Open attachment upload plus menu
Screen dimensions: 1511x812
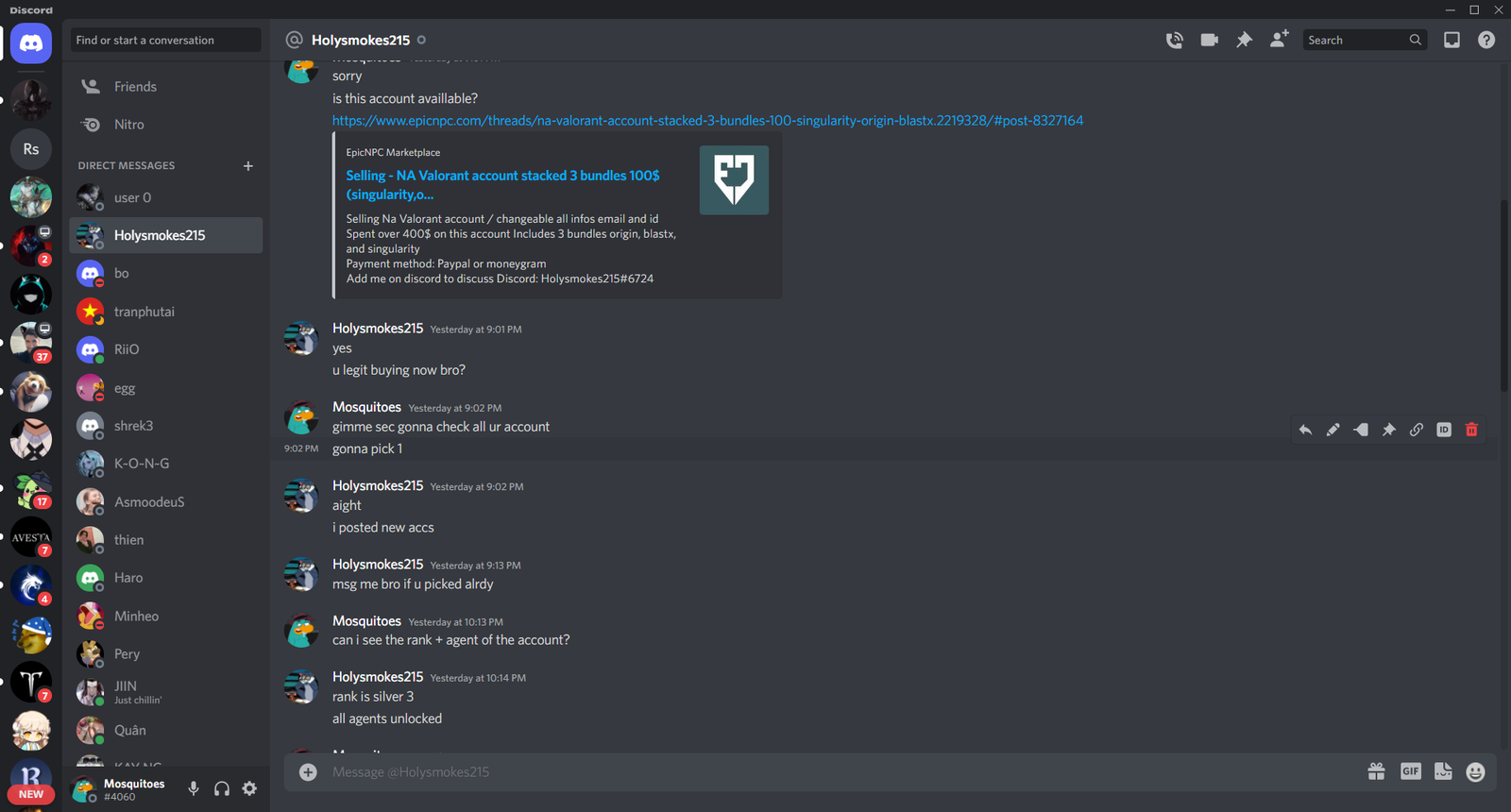[308, 772]
